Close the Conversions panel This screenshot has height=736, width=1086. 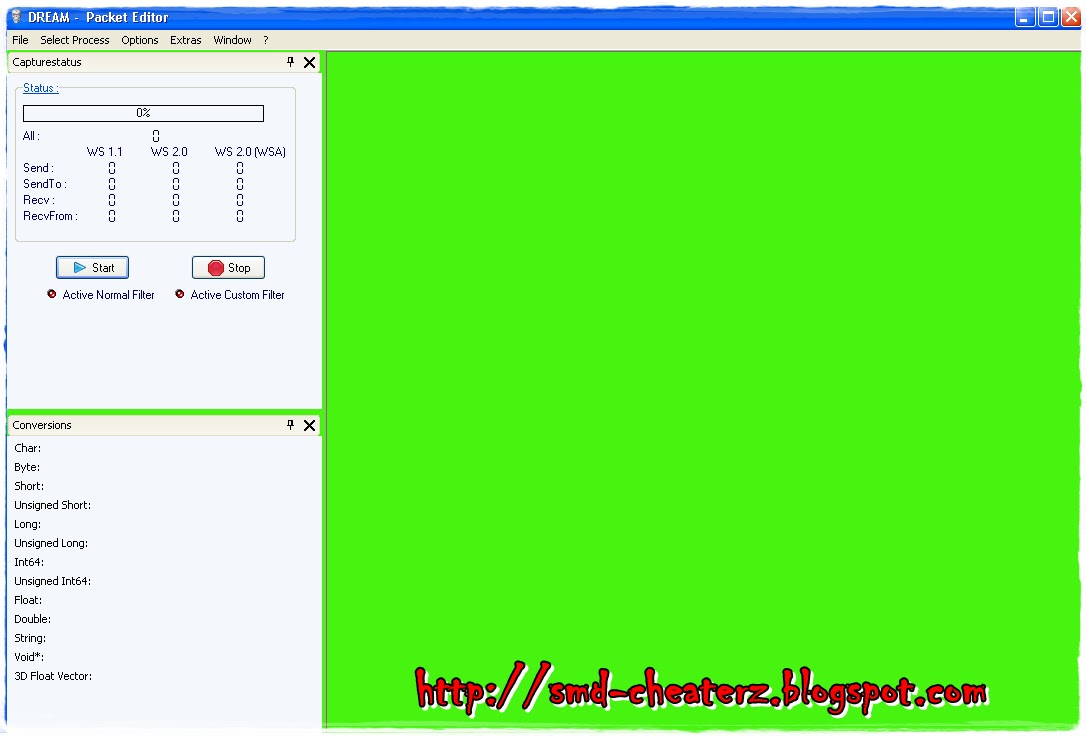click(x=310, y=425)
